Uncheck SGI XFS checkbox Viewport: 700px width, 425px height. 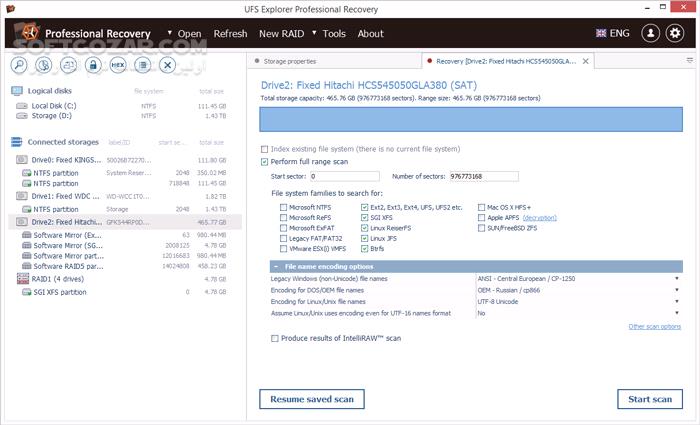[x=364, y=217]
